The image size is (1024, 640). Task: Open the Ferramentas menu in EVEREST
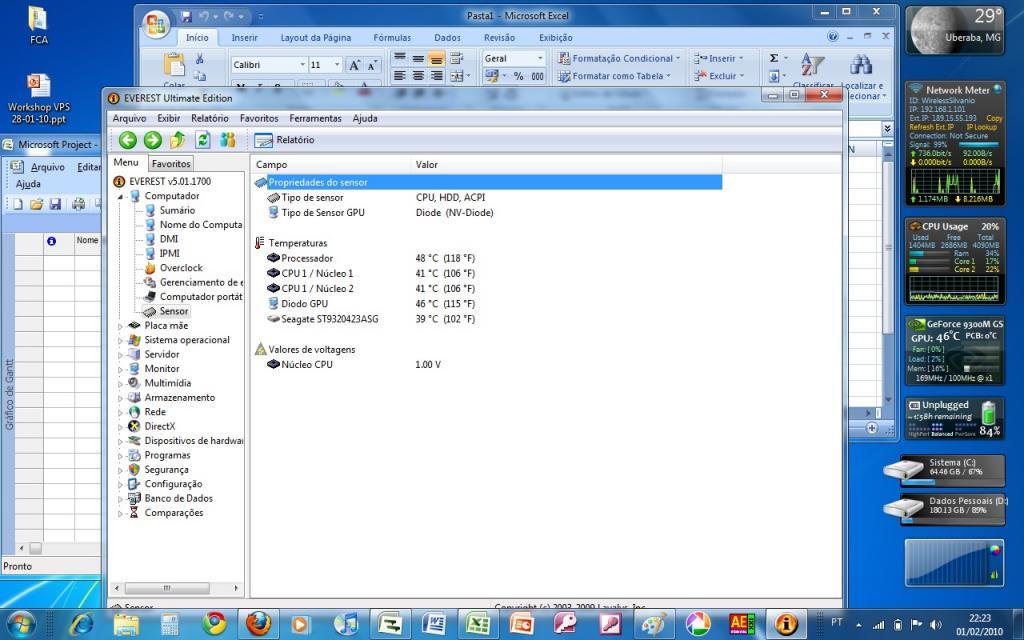(315, 118)
